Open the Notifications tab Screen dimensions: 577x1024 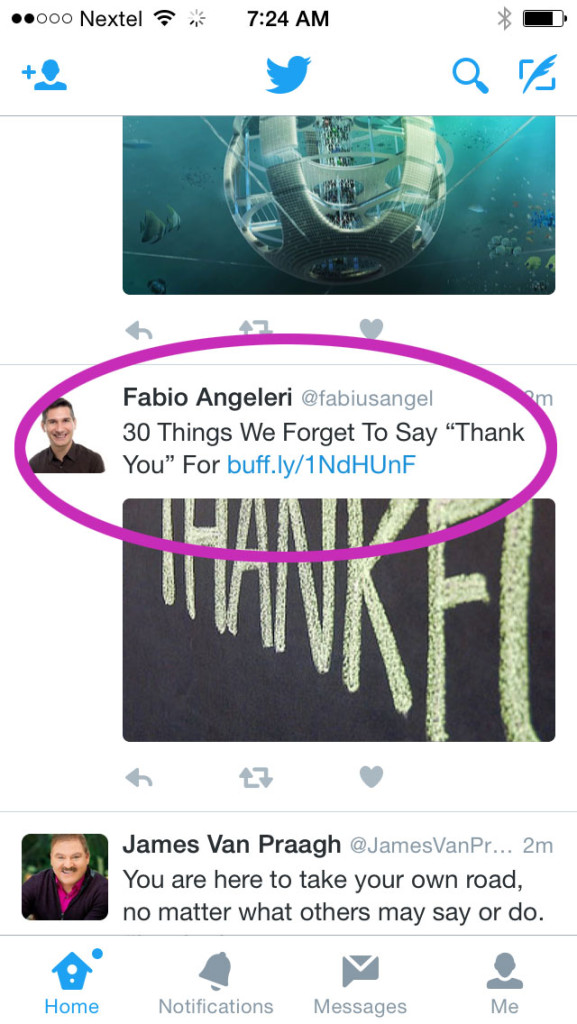coord(216,982)
